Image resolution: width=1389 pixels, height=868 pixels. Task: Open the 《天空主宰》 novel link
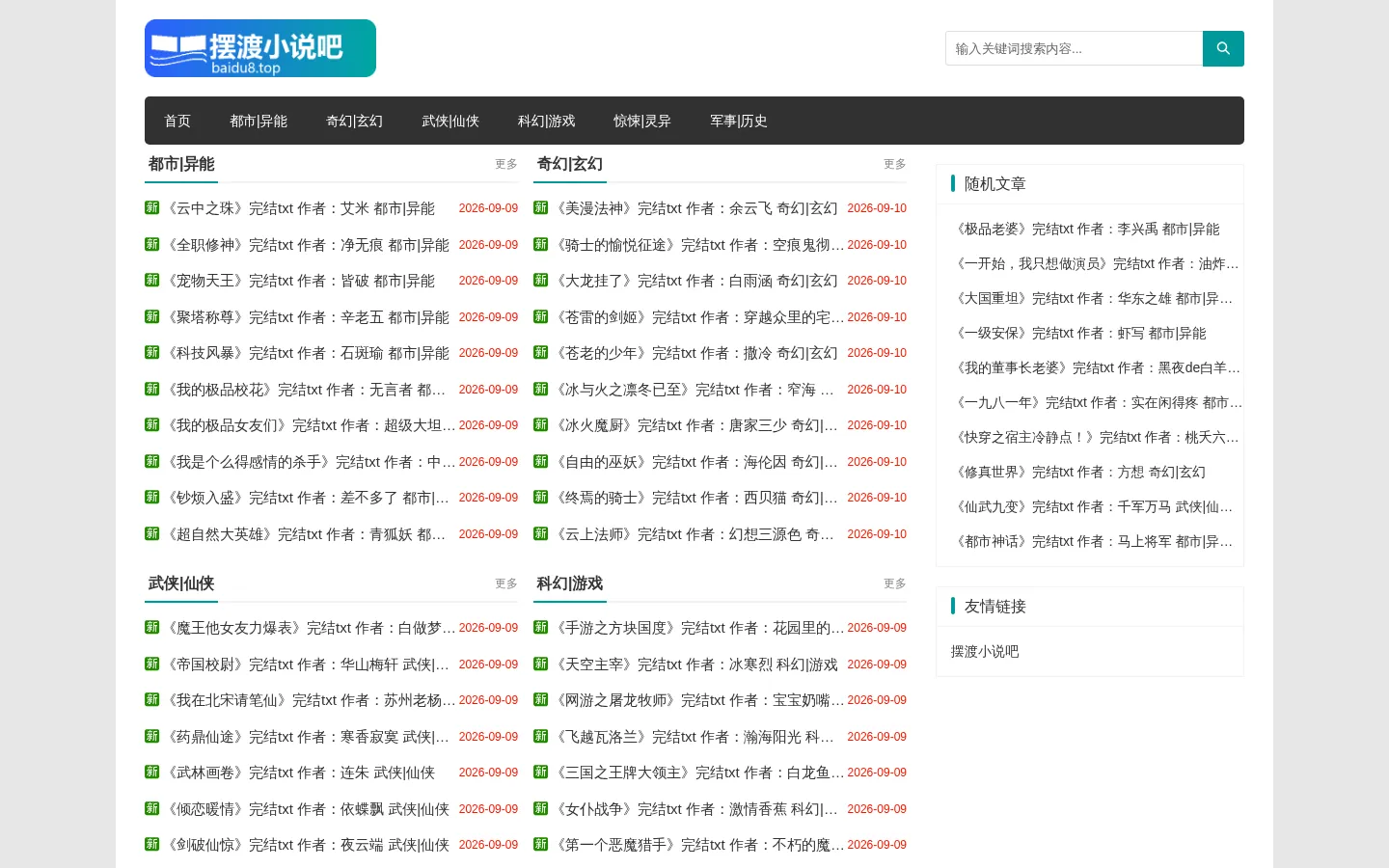(x=696, y=665)
